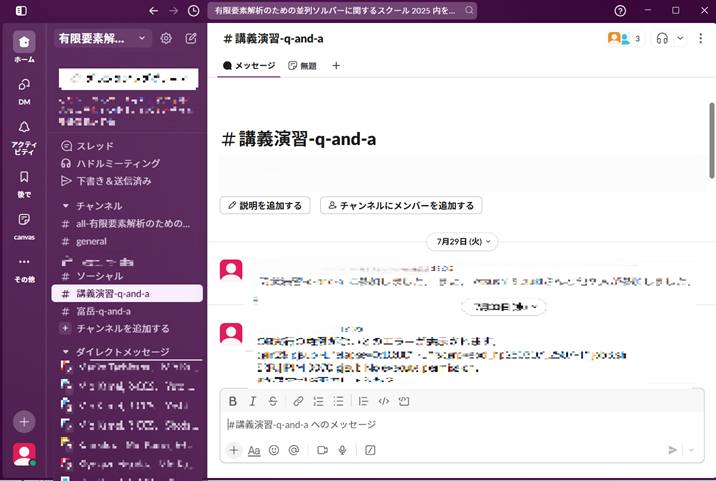Open the Activity bell icon
Screen dimensions: 716x481
(24, 134)
